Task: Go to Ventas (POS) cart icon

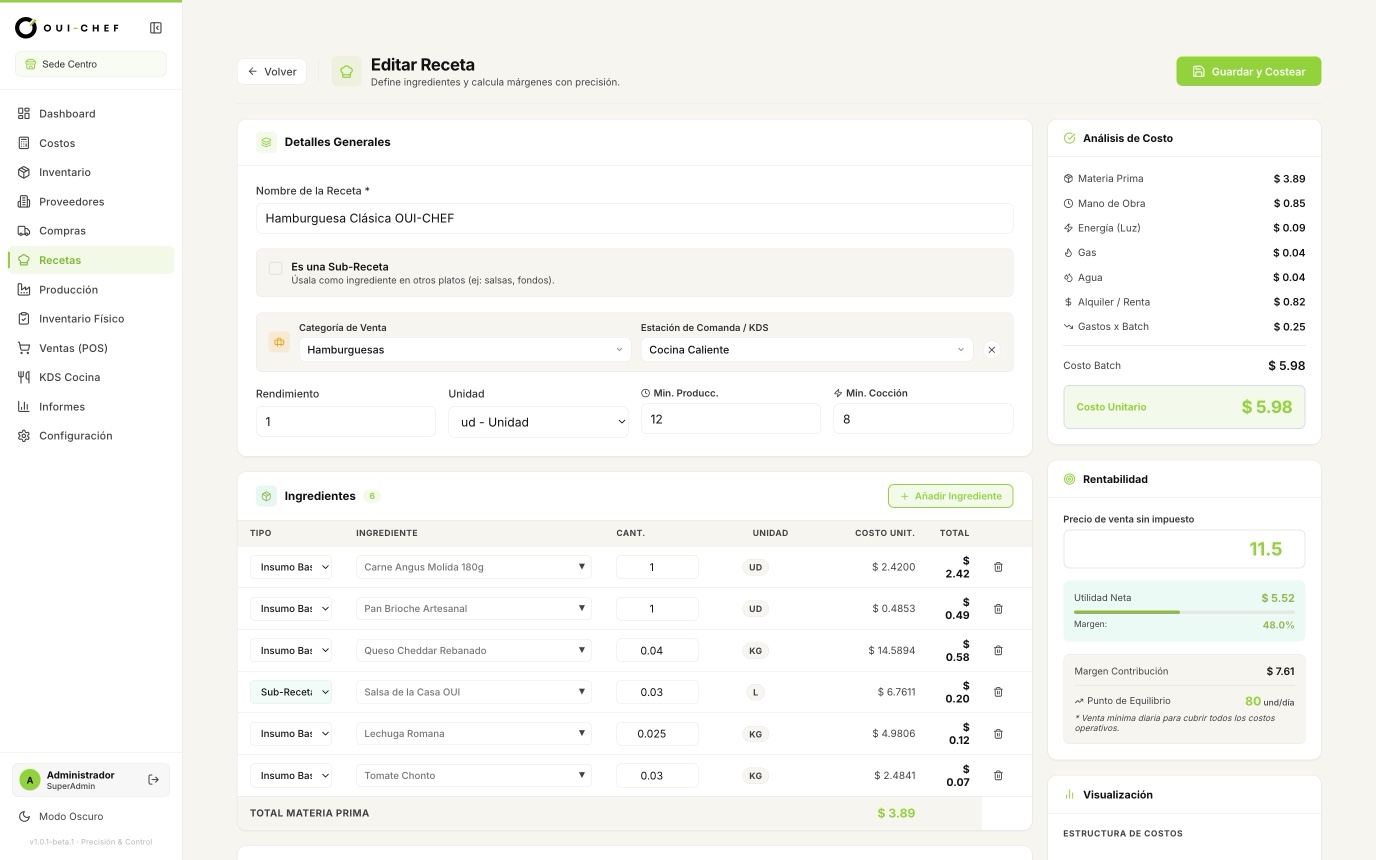Action: (24, 348)
